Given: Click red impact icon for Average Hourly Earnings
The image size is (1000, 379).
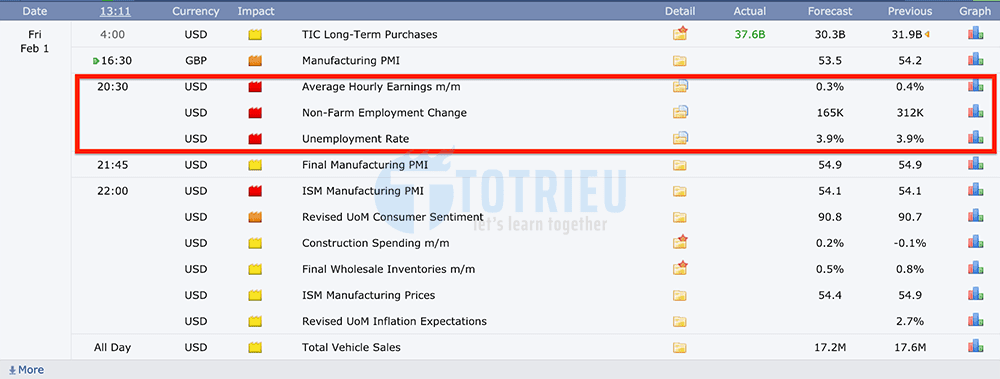Looking at the screenshot, I should (256, 87).
